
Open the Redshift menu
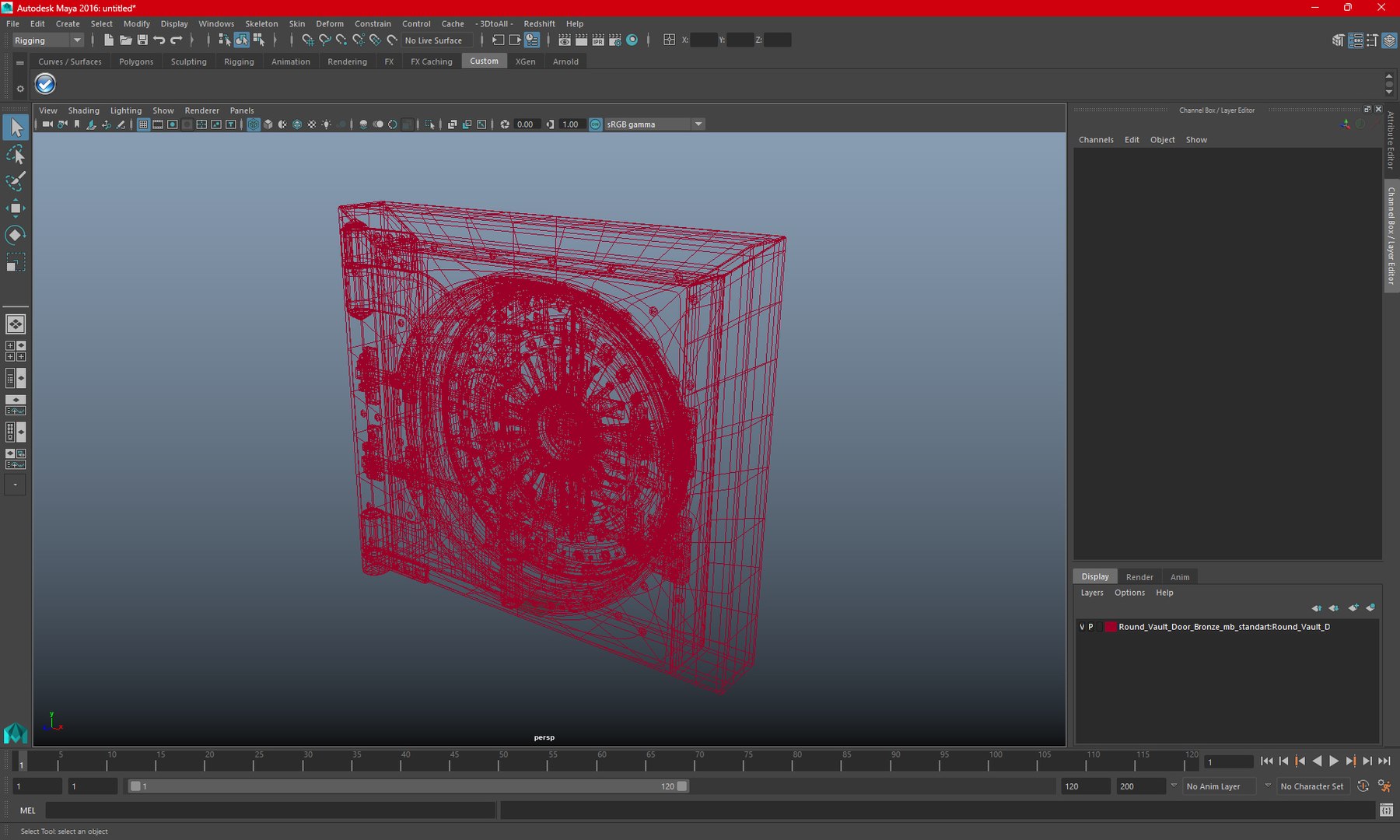[539, 24]
